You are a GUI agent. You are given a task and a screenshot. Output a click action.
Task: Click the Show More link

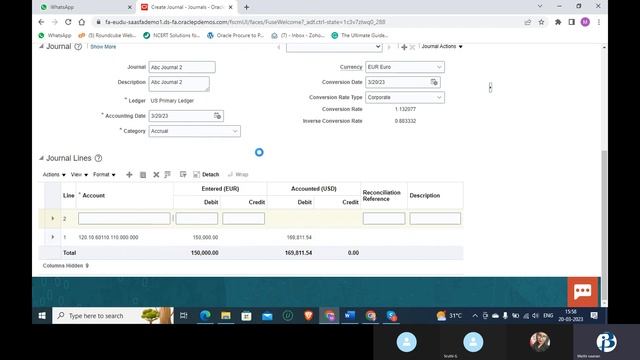pyautogui.click(x=103, y=47)
